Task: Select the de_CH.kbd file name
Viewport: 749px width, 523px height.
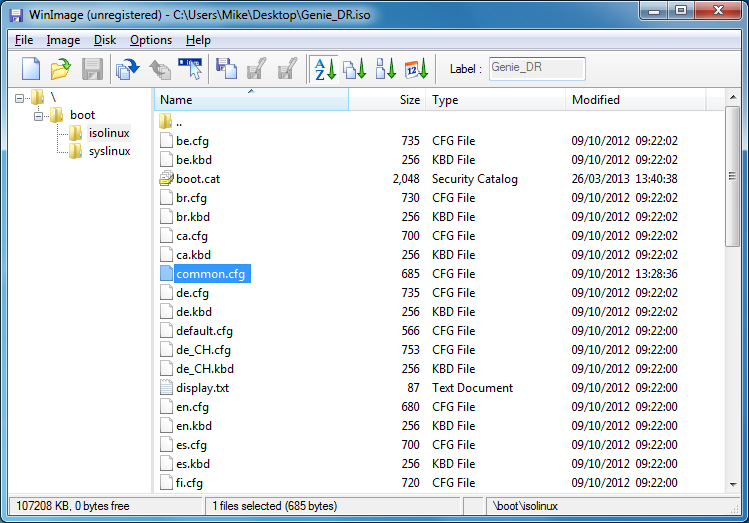Action: tap(204, 369)
